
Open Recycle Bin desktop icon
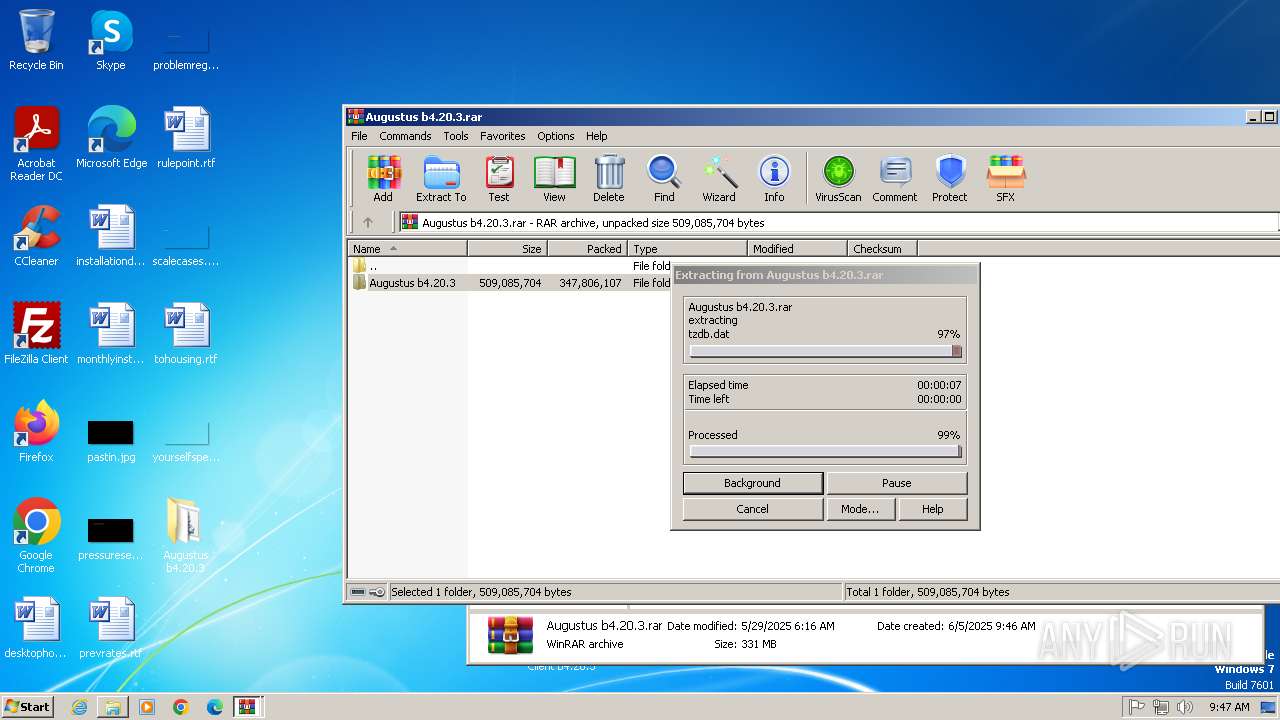point(36,40)
